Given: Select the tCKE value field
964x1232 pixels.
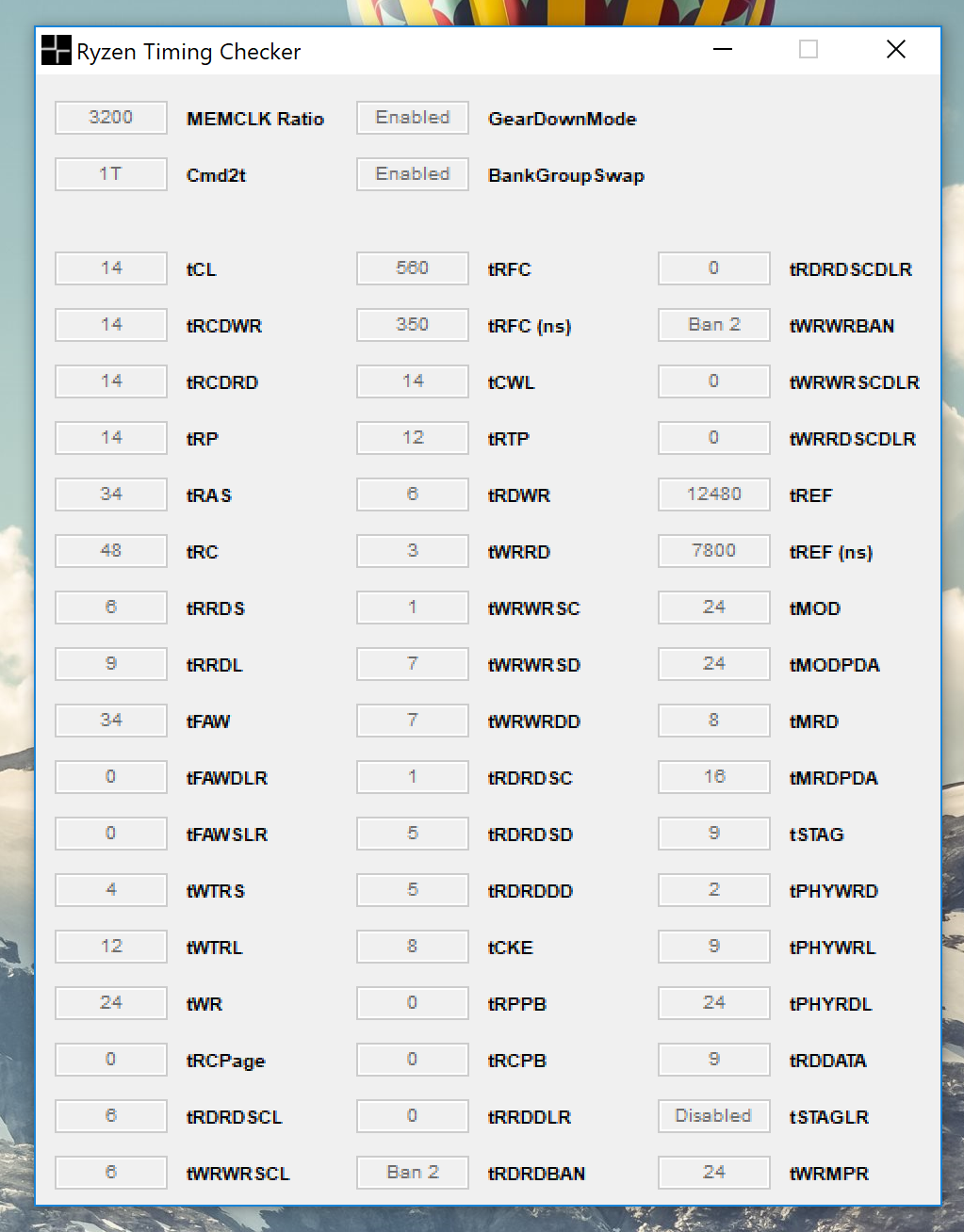Looking at the screenshot, I should pyautogui.click(x=413, y=947).
